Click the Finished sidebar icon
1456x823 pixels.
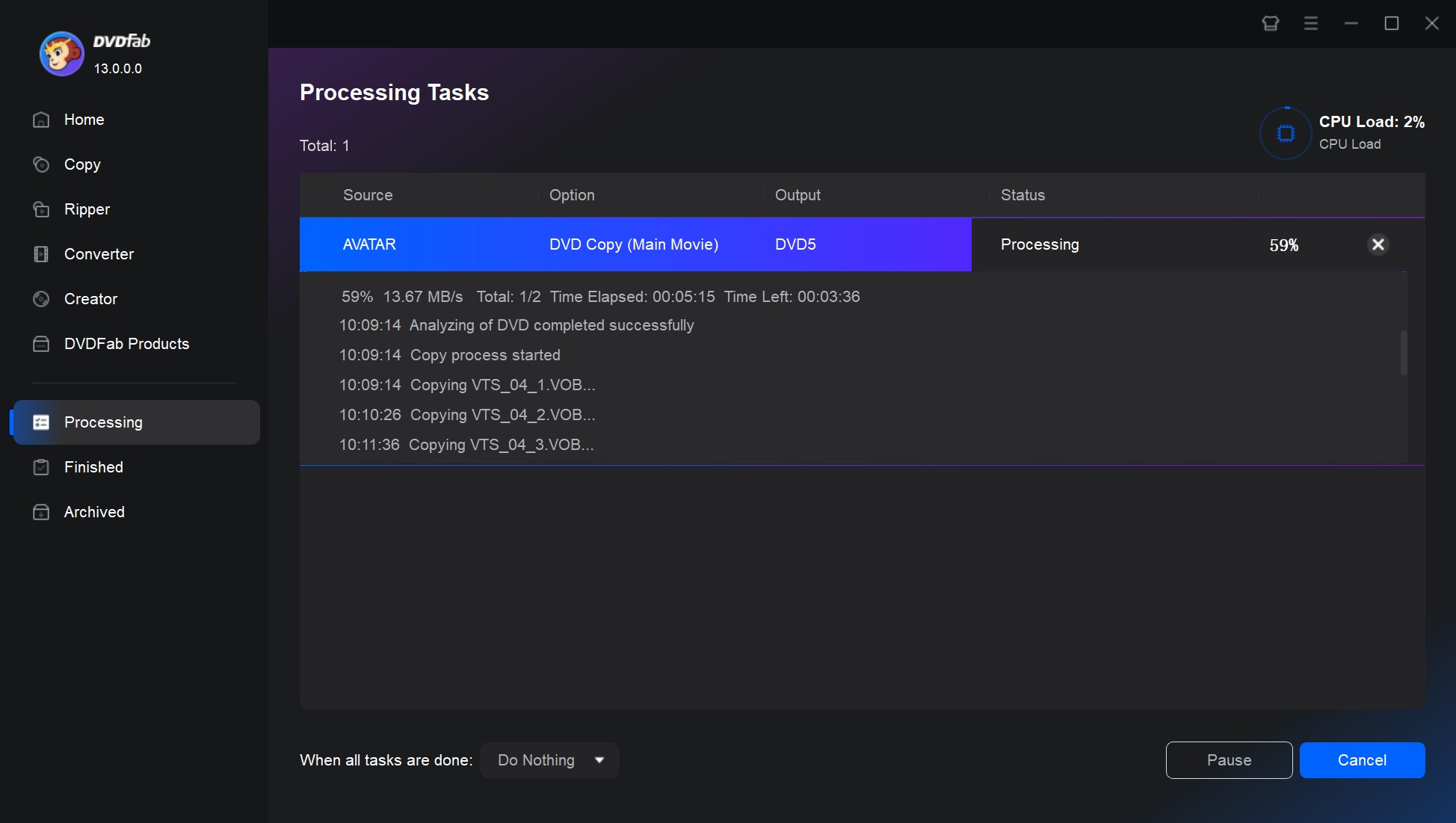[40, 467]
